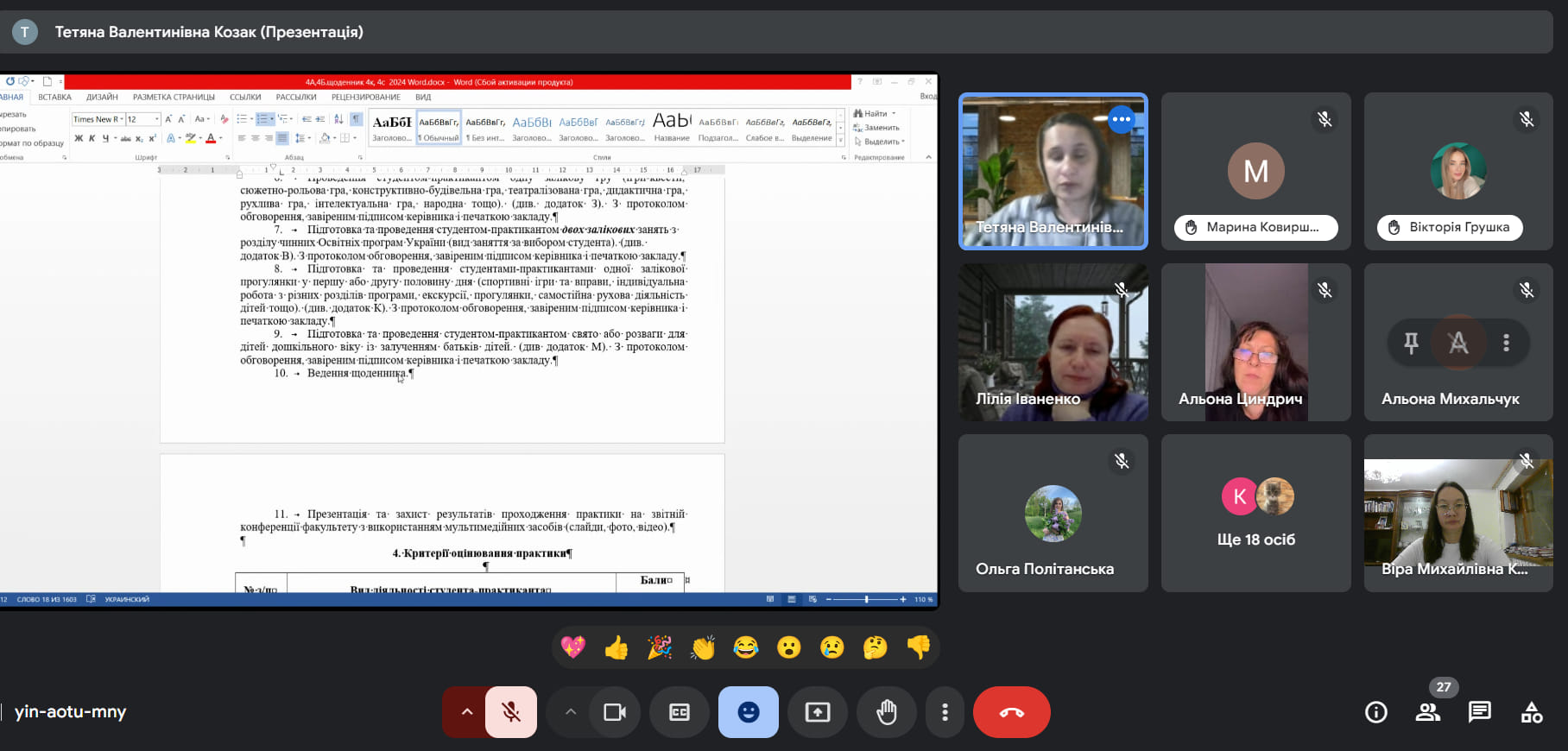Viewport: 1568px width, 751px height.
Task: Toggle captions in the Meet toolbar
Action: (x=680, y=712)
